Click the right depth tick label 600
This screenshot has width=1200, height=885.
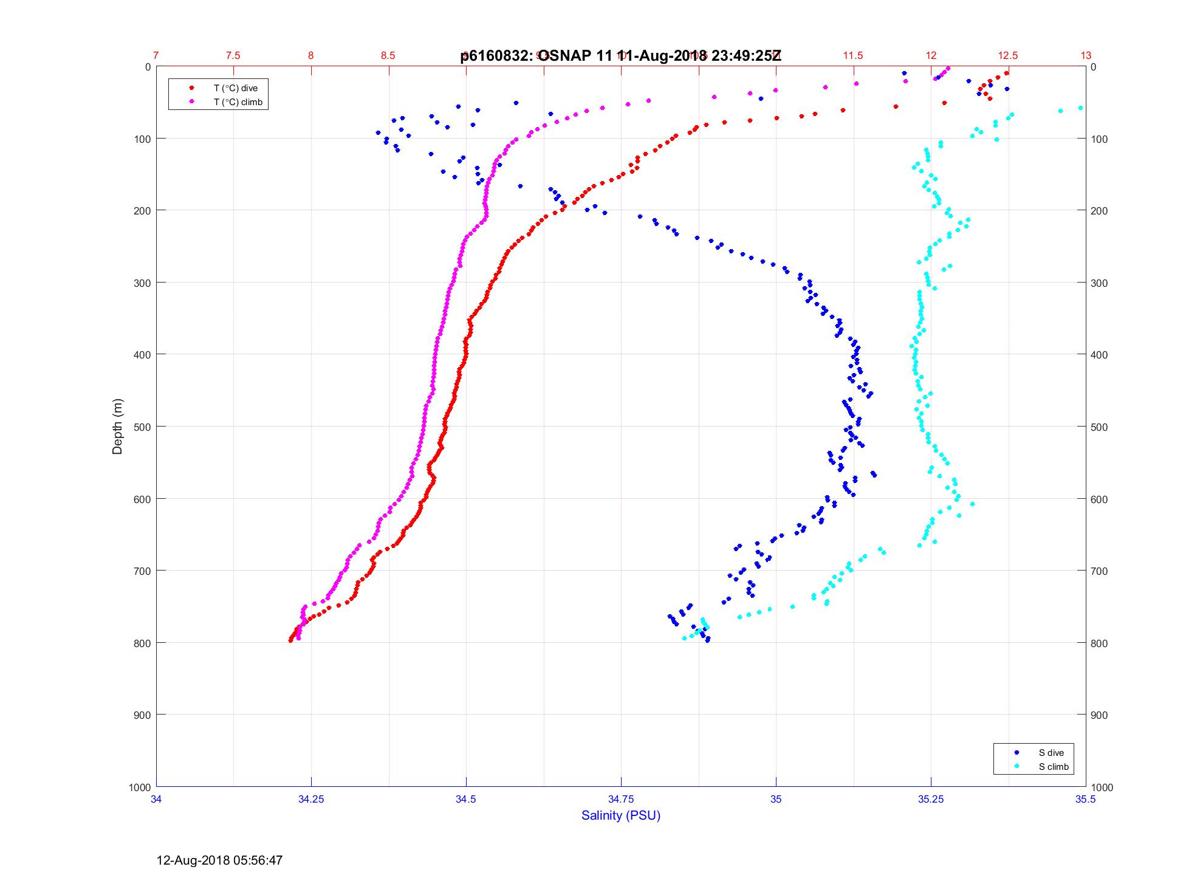click(x=1101, y=499)
